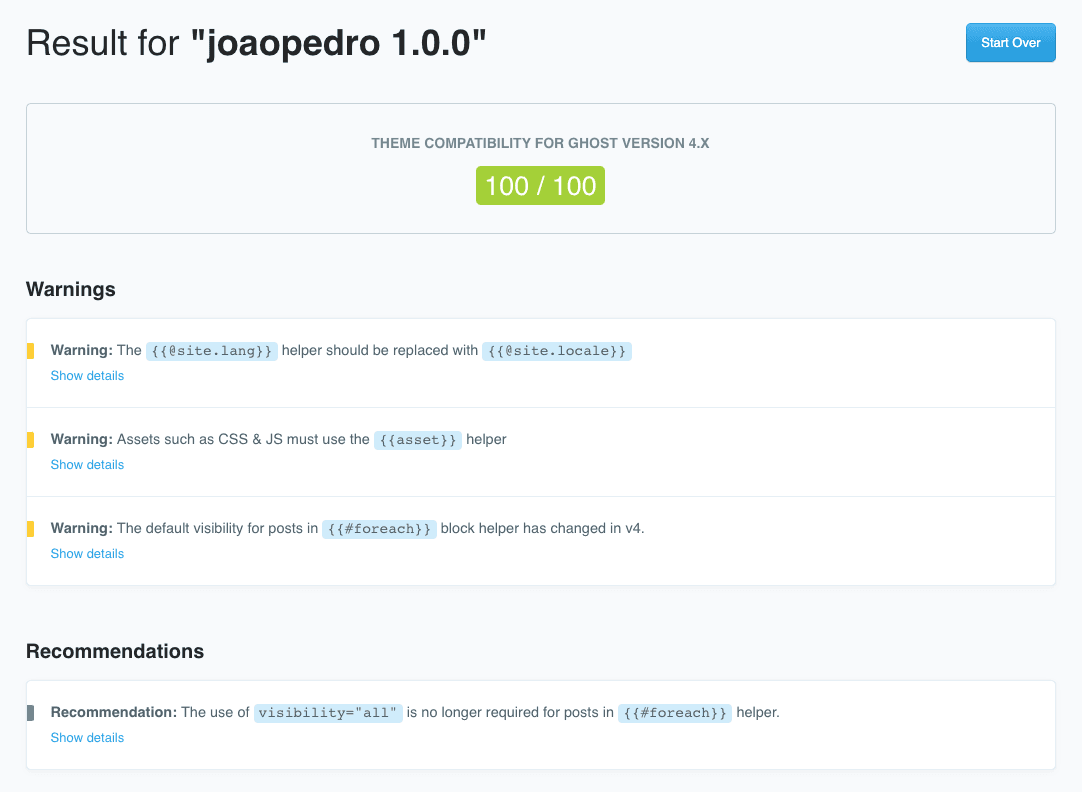Click grey marker beside the recommendation
The height and width of the screenshot is (792, 1082).
tap(30, 713)
